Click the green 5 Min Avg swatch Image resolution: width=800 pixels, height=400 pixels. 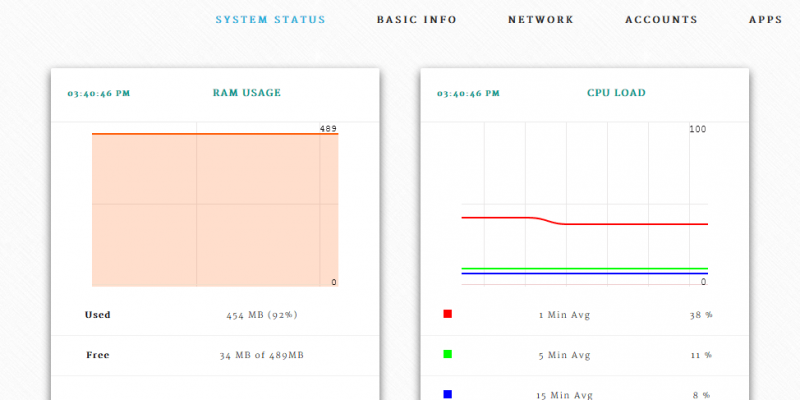tap(447, 354)
